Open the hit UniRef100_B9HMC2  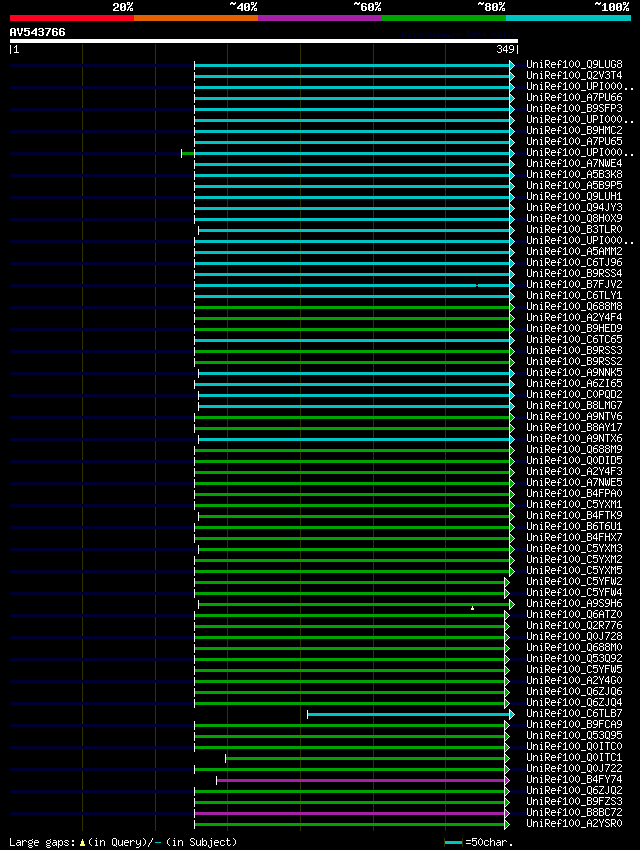574,131
